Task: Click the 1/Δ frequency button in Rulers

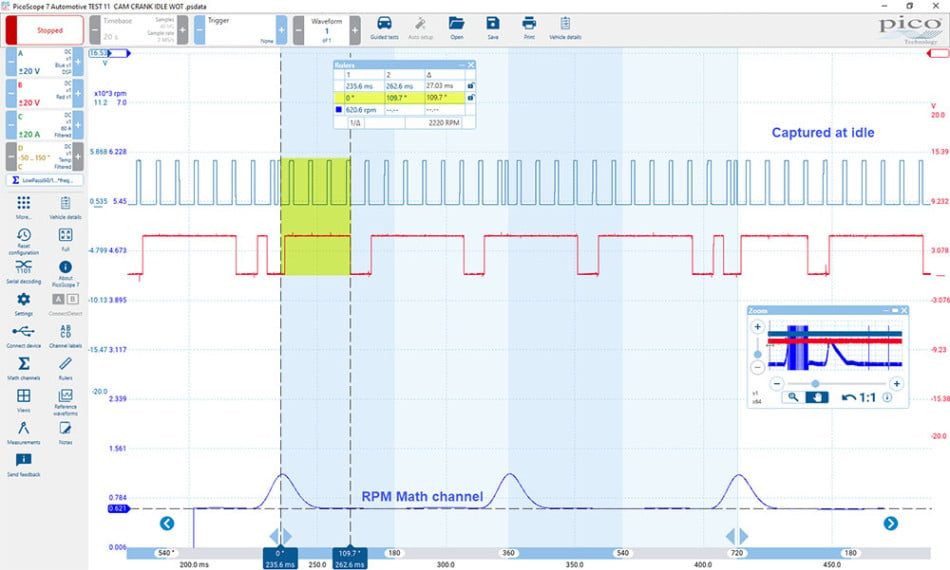Action: pyautogui.click(x=356, y=123)
